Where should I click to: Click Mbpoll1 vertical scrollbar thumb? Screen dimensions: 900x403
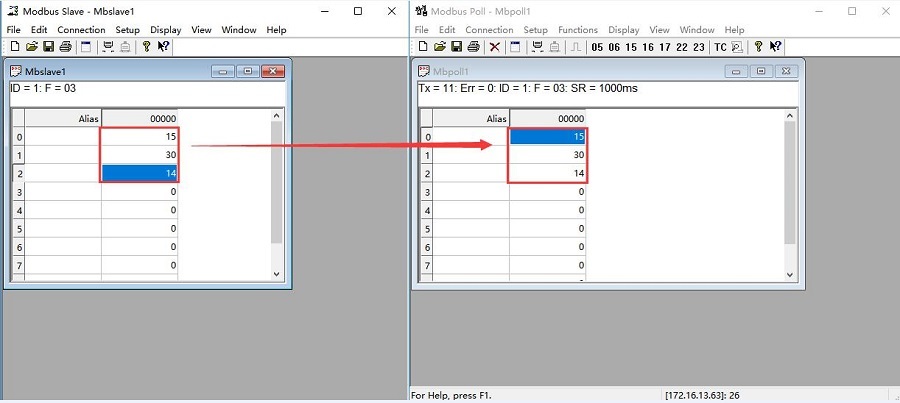790,183
